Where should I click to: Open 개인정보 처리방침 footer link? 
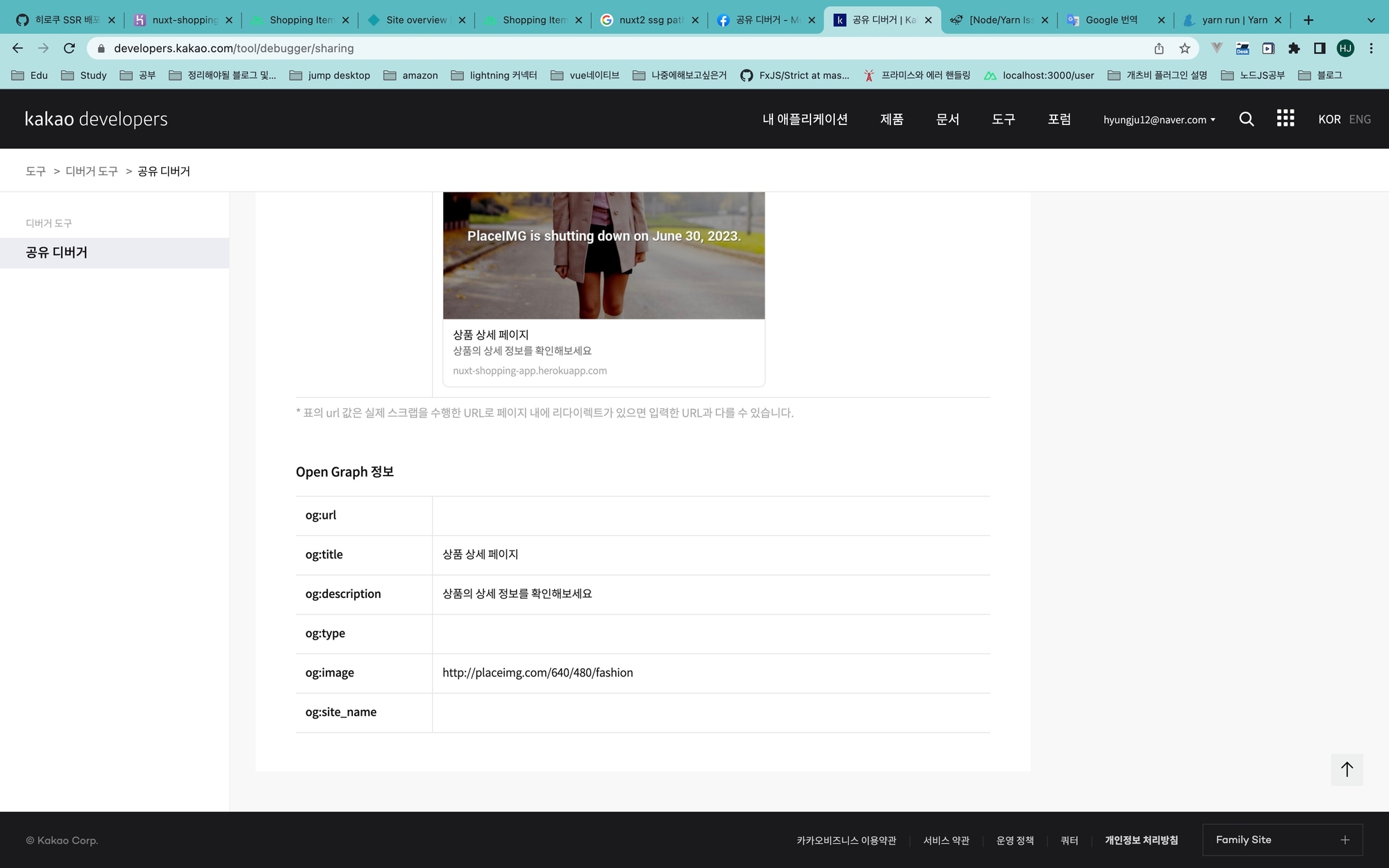pyautogui.click(x=1141, y=840)
